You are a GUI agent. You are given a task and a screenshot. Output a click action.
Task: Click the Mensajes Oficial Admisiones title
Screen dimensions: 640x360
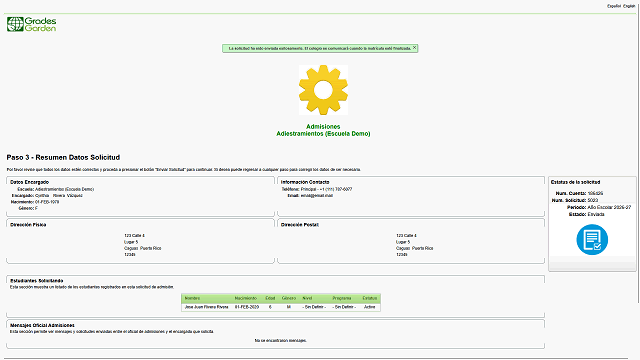point(42,325)
